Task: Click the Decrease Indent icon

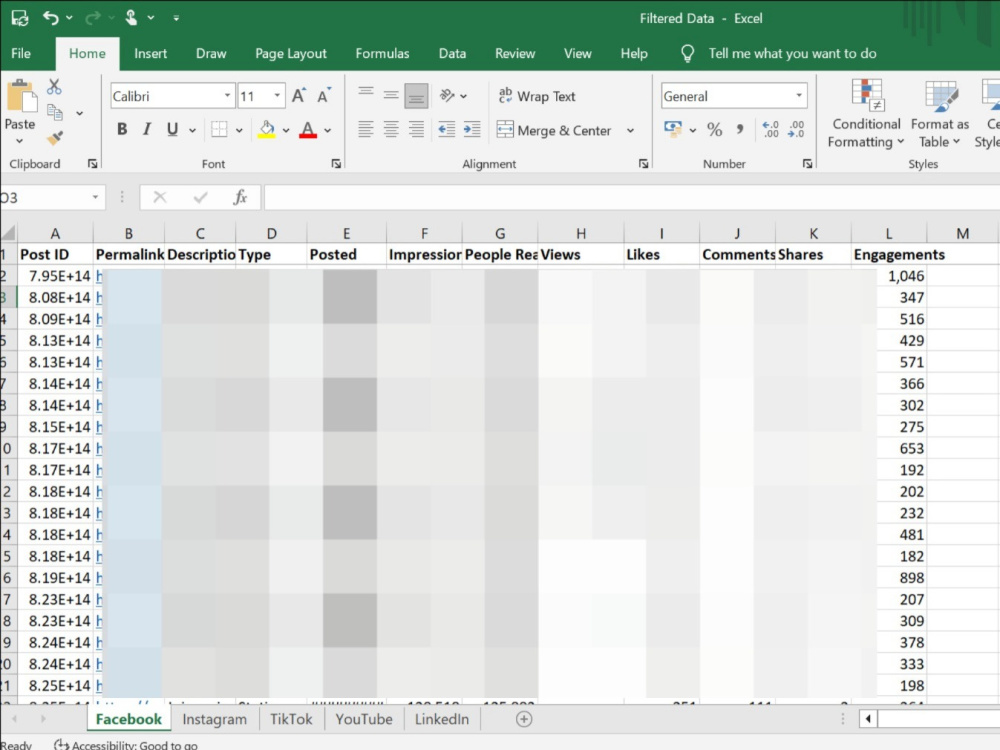Action: tap(446, 129)
